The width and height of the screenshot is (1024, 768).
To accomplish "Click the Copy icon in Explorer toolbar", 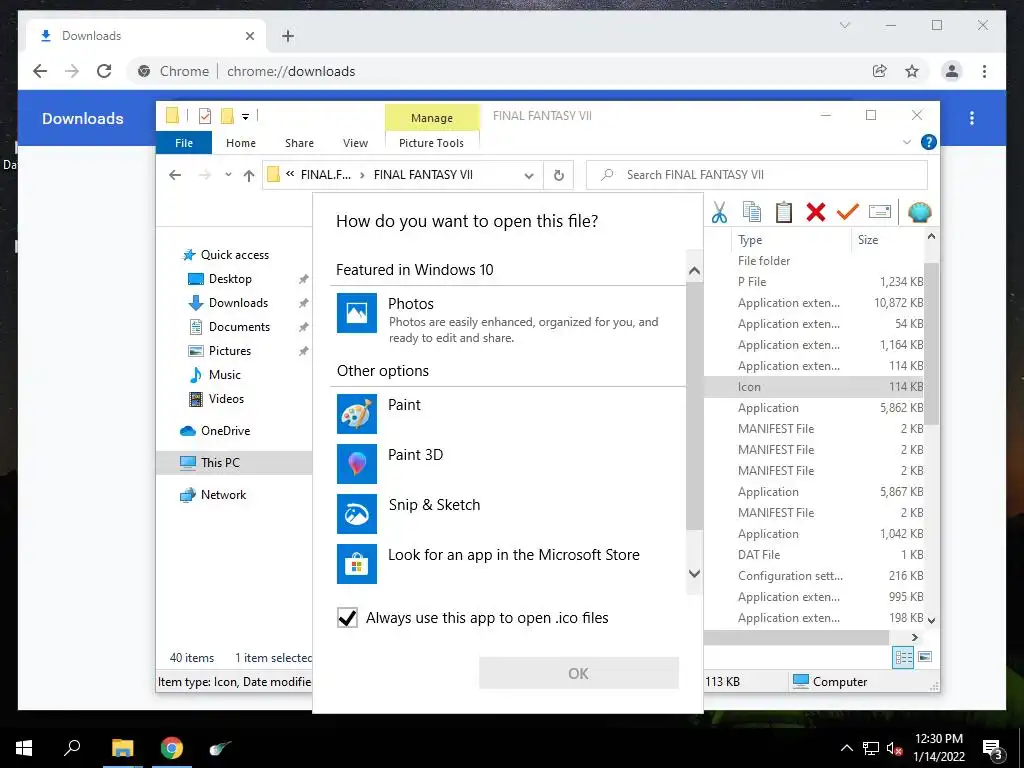I will click(752, 212).
